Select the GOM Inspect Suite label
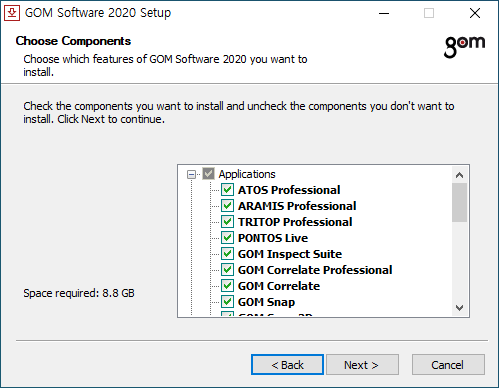 click(290, 254)
